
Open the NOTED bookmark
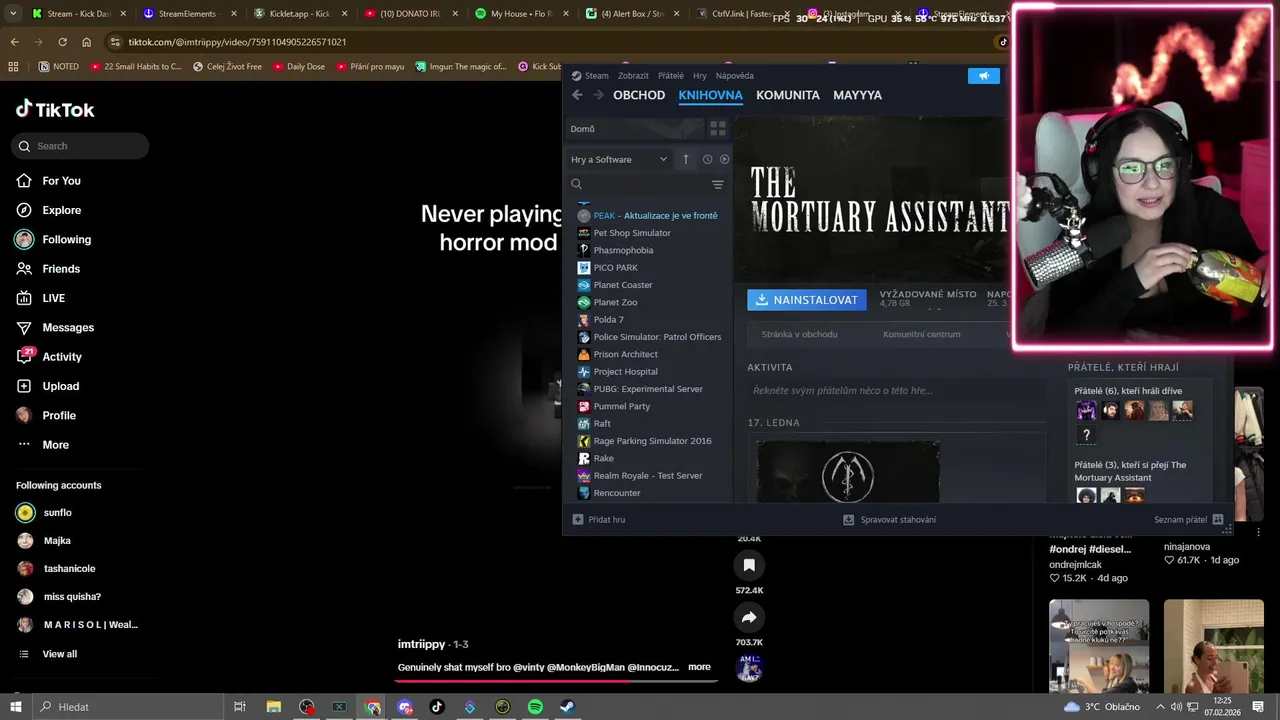click(59, 67)
